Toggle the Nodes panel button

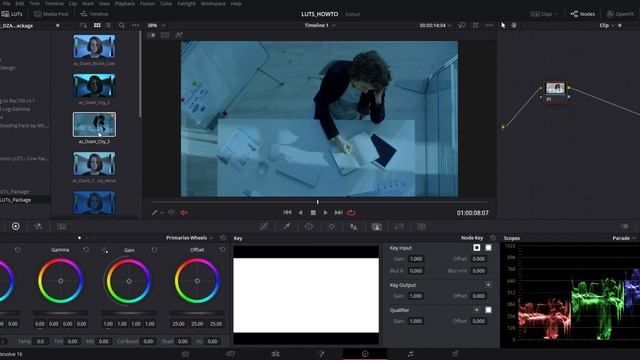point(583,14)
